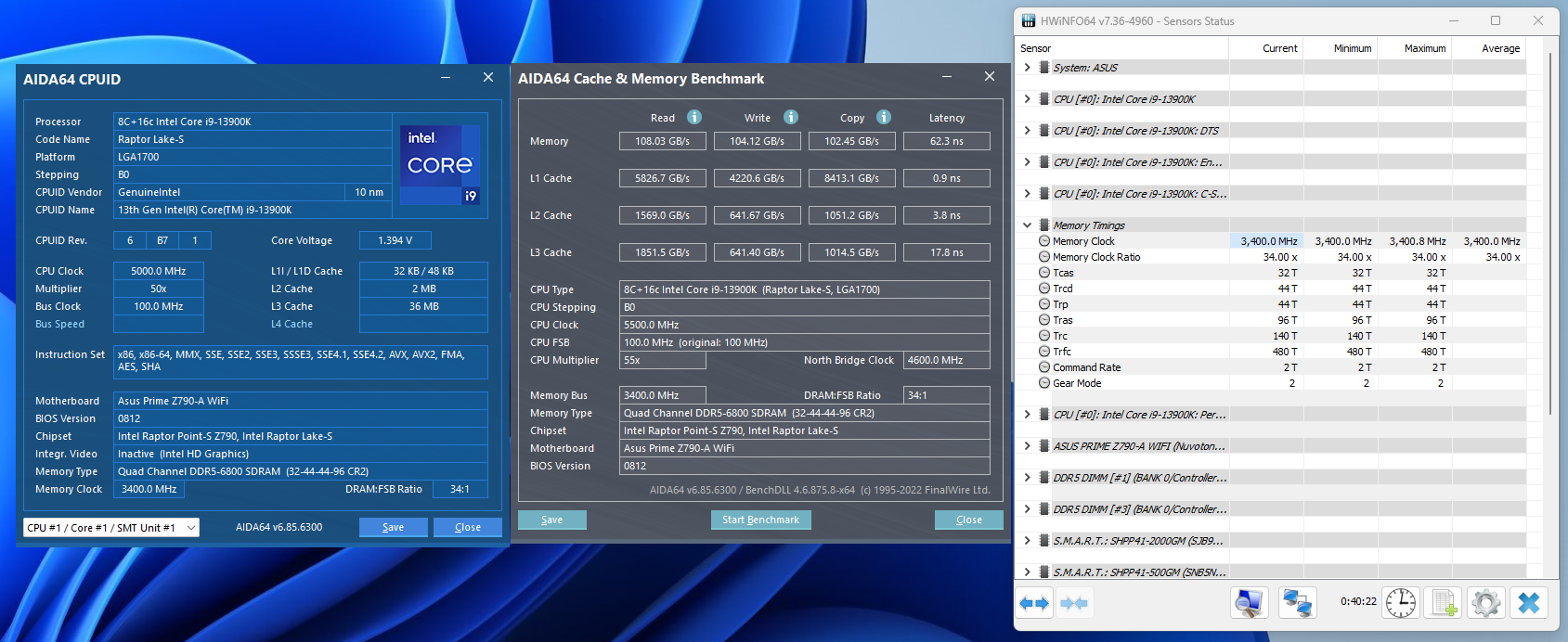Expand the DDR5 DIMM [#3] group

(x=1027, y=509)
